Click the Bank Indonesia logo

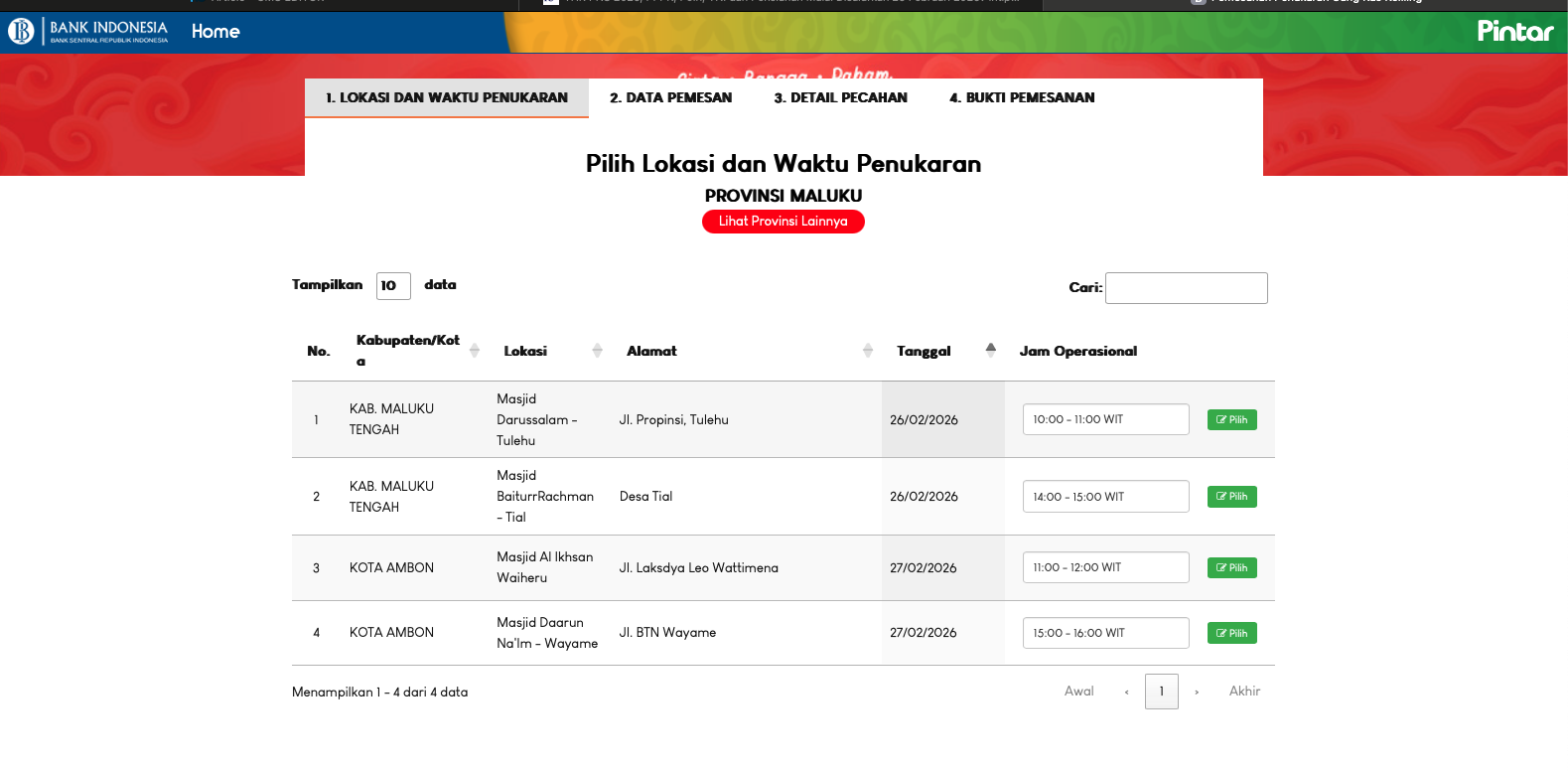click(x=88, y=32)
